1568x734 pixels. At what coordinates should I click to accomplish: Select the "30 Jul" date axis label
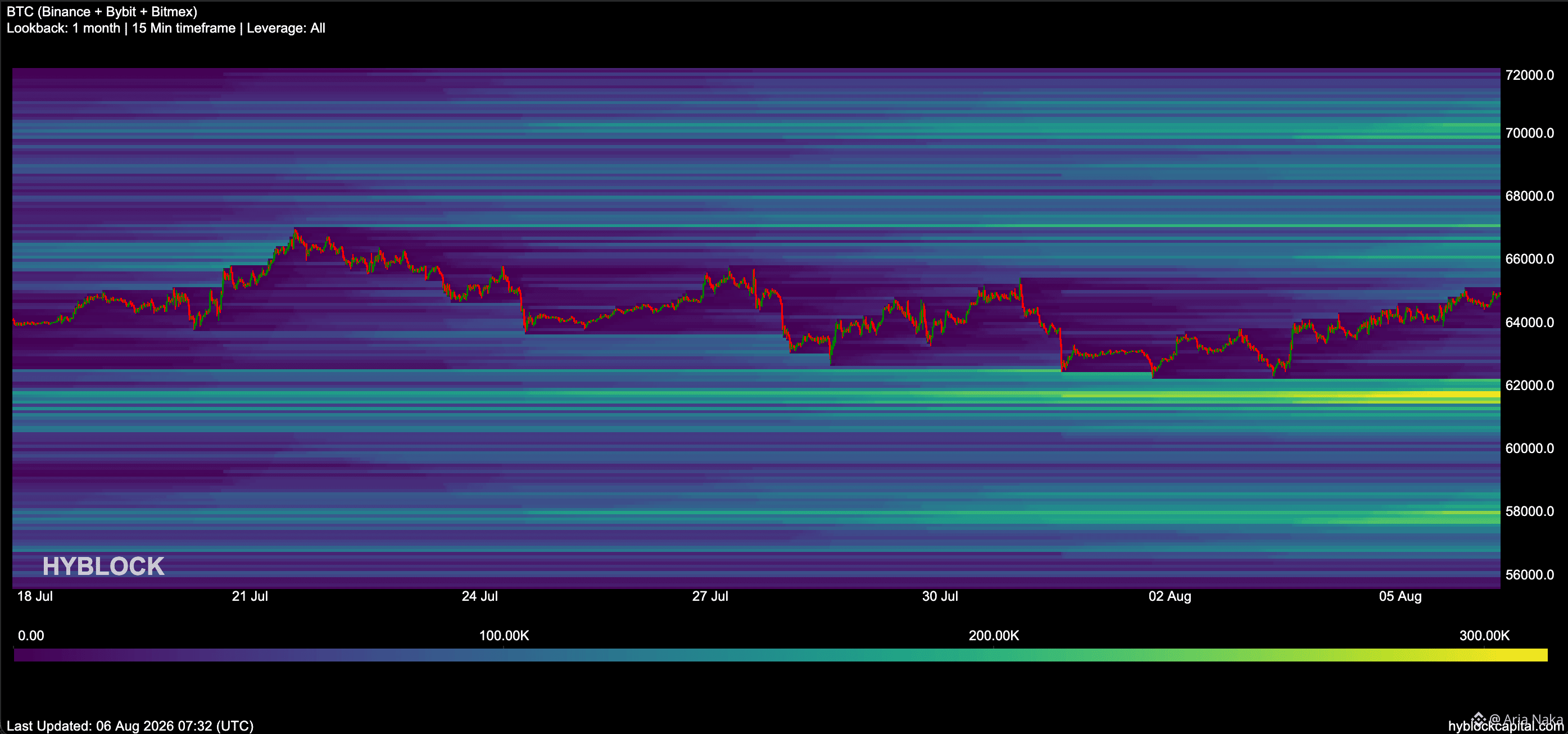pos(940,596)
